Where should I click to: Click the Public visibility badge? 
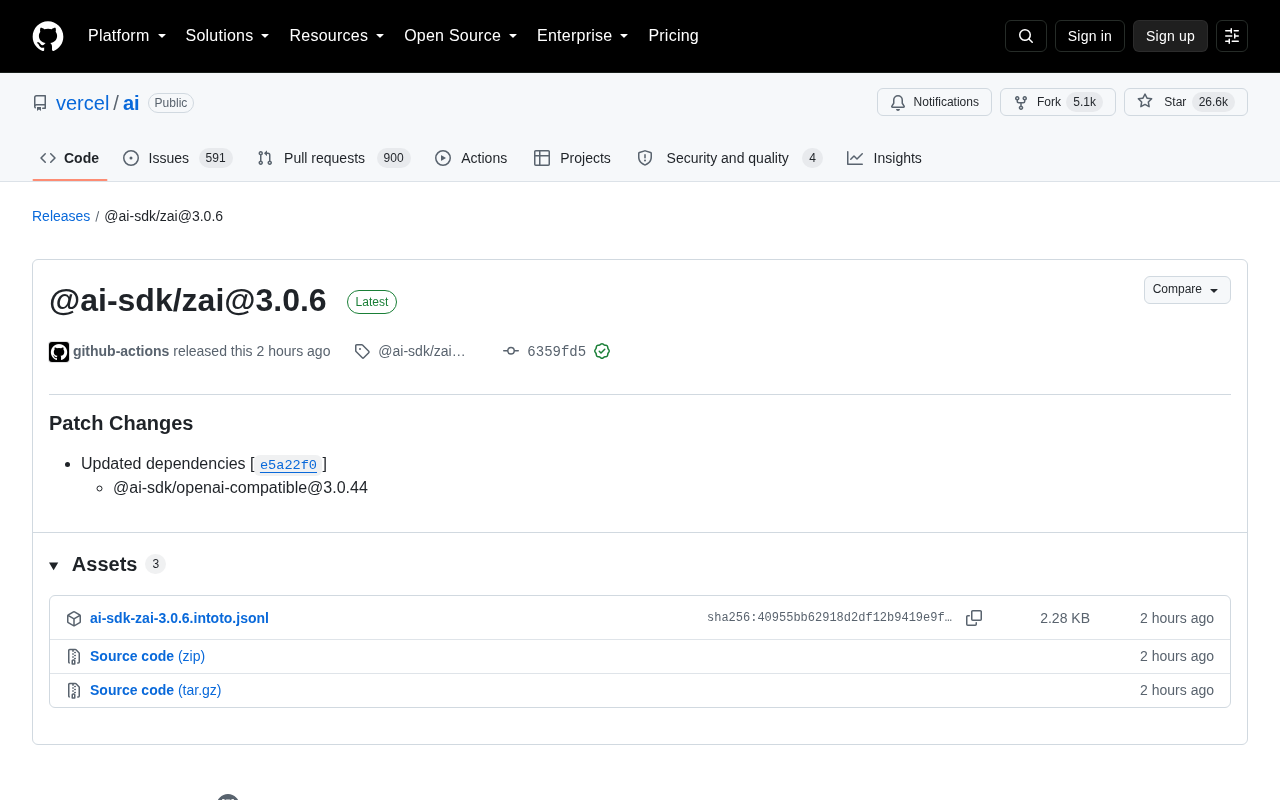[x=171, y=103]
